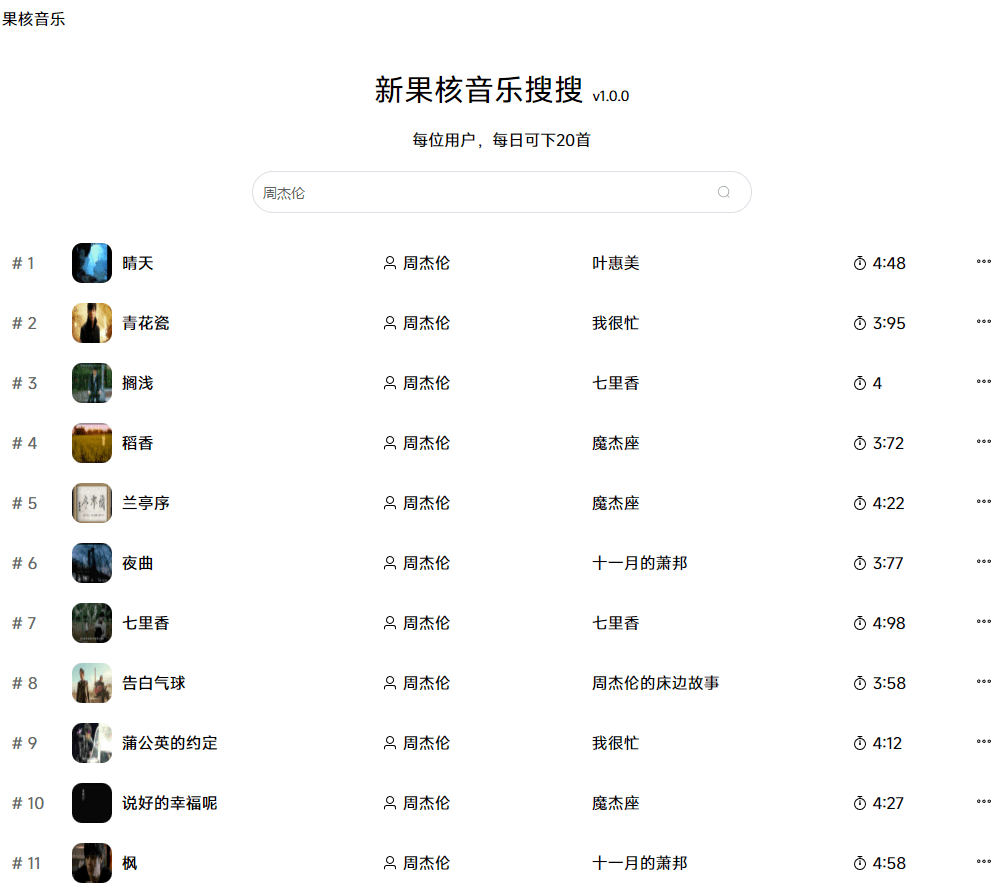Click album name 周杰伦的床边故事

(655, 683)
